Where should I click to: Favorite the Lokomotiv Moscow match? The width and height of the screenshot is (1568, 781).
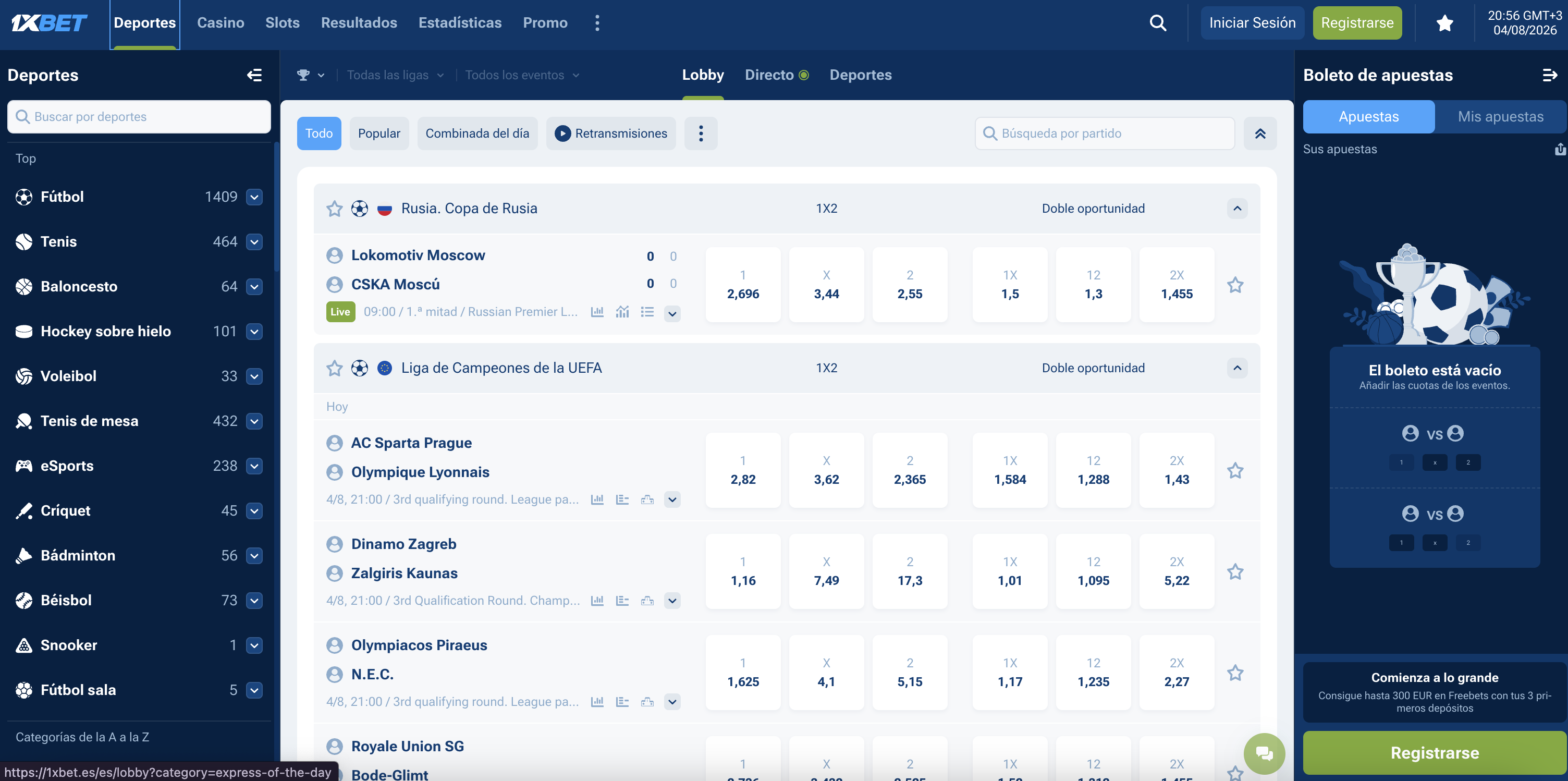pyautogui.click(x=1235, y=285)
